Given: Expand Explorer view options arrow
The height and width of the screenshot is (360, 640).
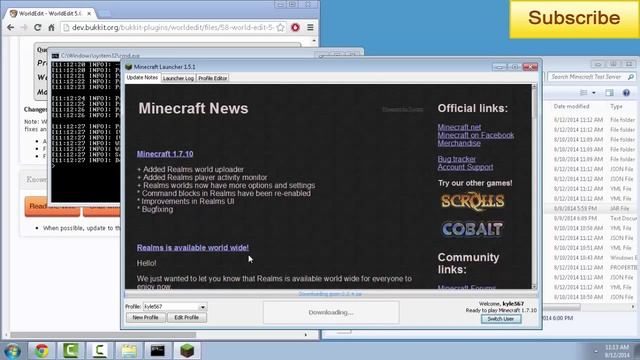Looking at the screenshot, I should coord(594,93).
